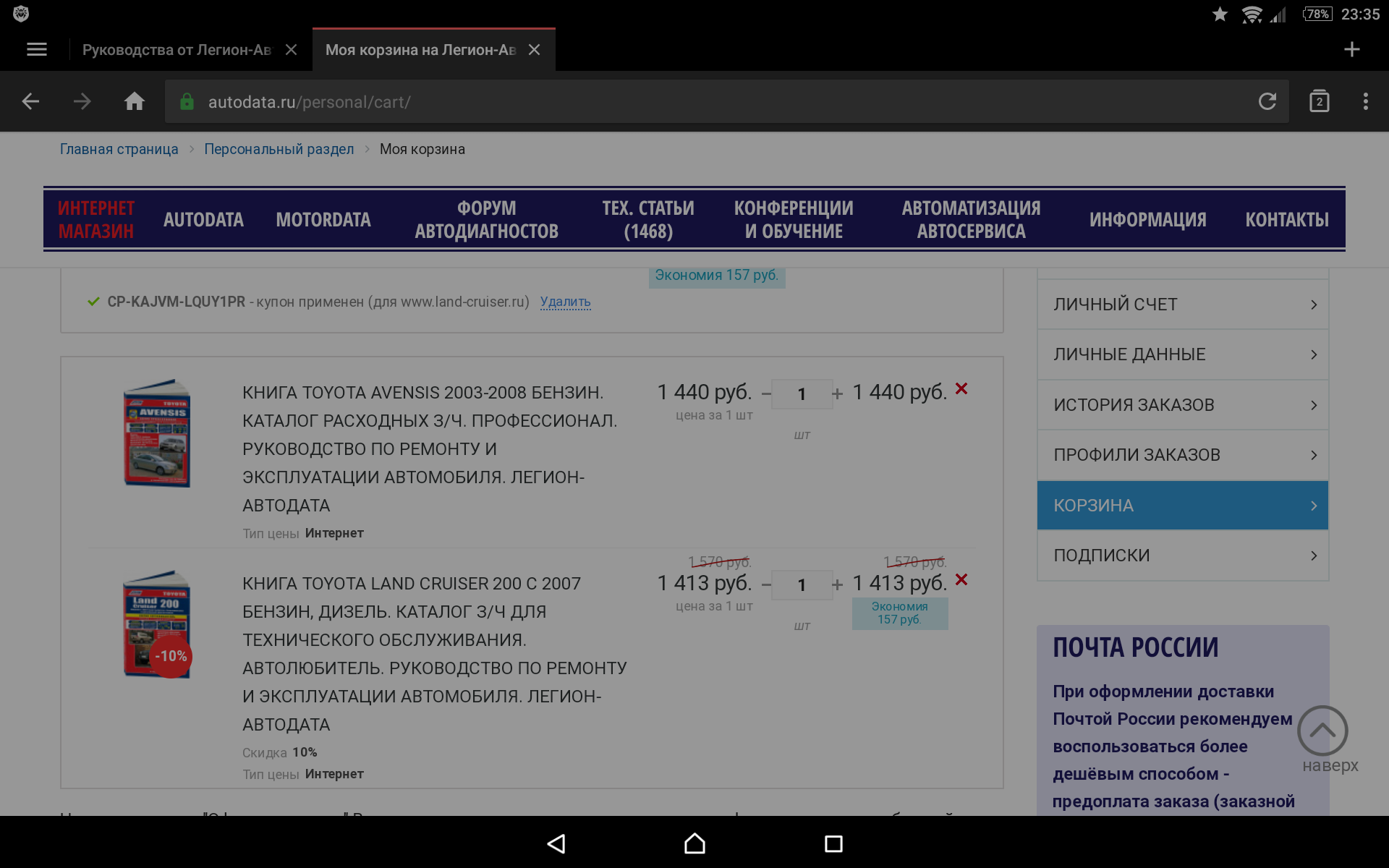This screenshot has width=1389, height=868.
Task: Increase quantity of the Avensis book
Action: click(x=837, y=394)
